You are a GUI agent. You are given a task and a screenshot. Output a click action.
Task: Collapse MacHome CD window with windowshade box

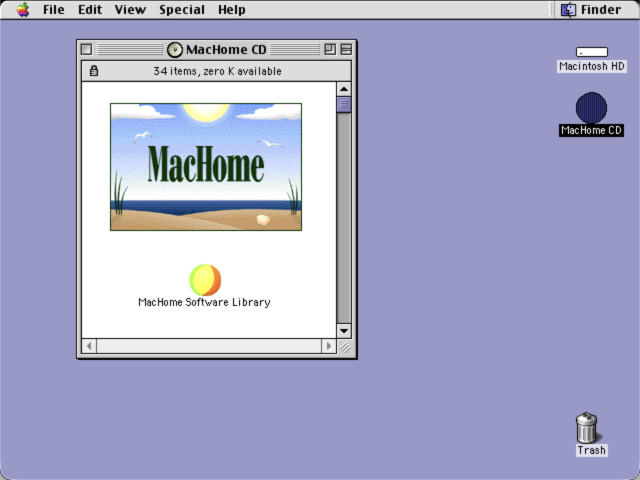tap(346, 49)
